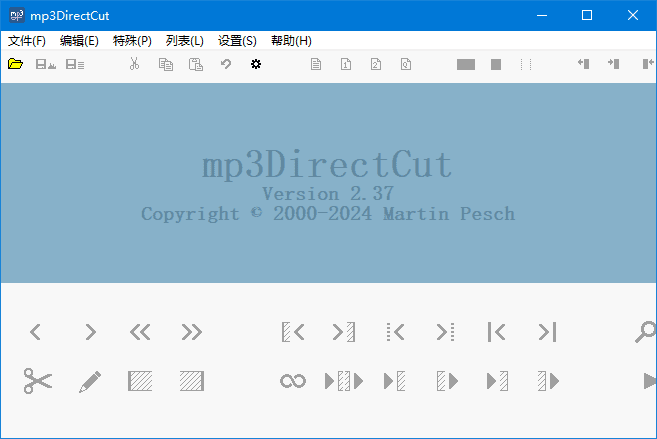Click the open file folder icon
657x439 pixels.
coord(15,64)
